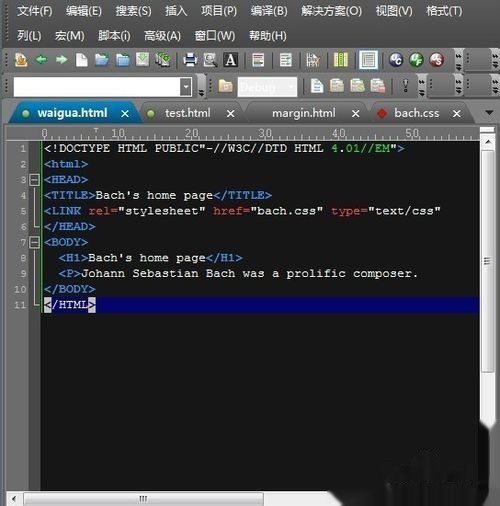Launch UltraCompare blue UC icon
The image size is (500, 506).
pyautogui.click(x=396, y=60)
